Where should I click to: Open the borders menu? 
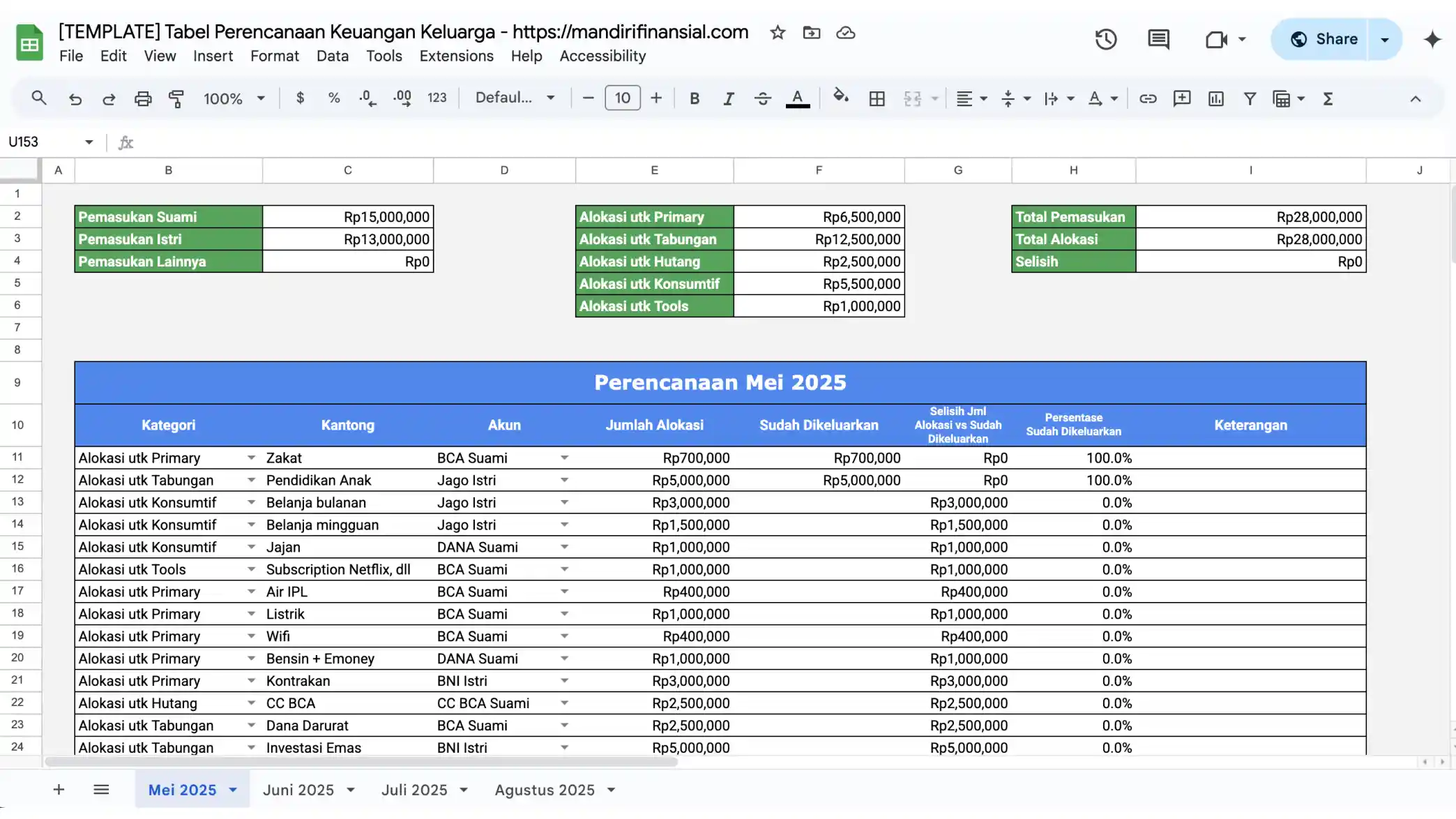tap(877, 98)
